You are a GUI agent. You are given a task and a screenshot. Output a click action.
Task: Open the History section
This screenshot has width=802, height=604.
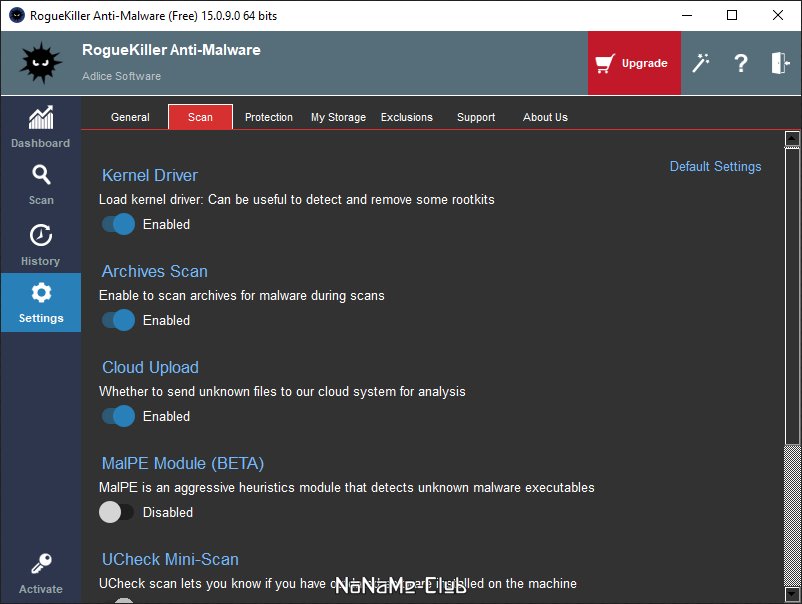[x=40, y=244]
